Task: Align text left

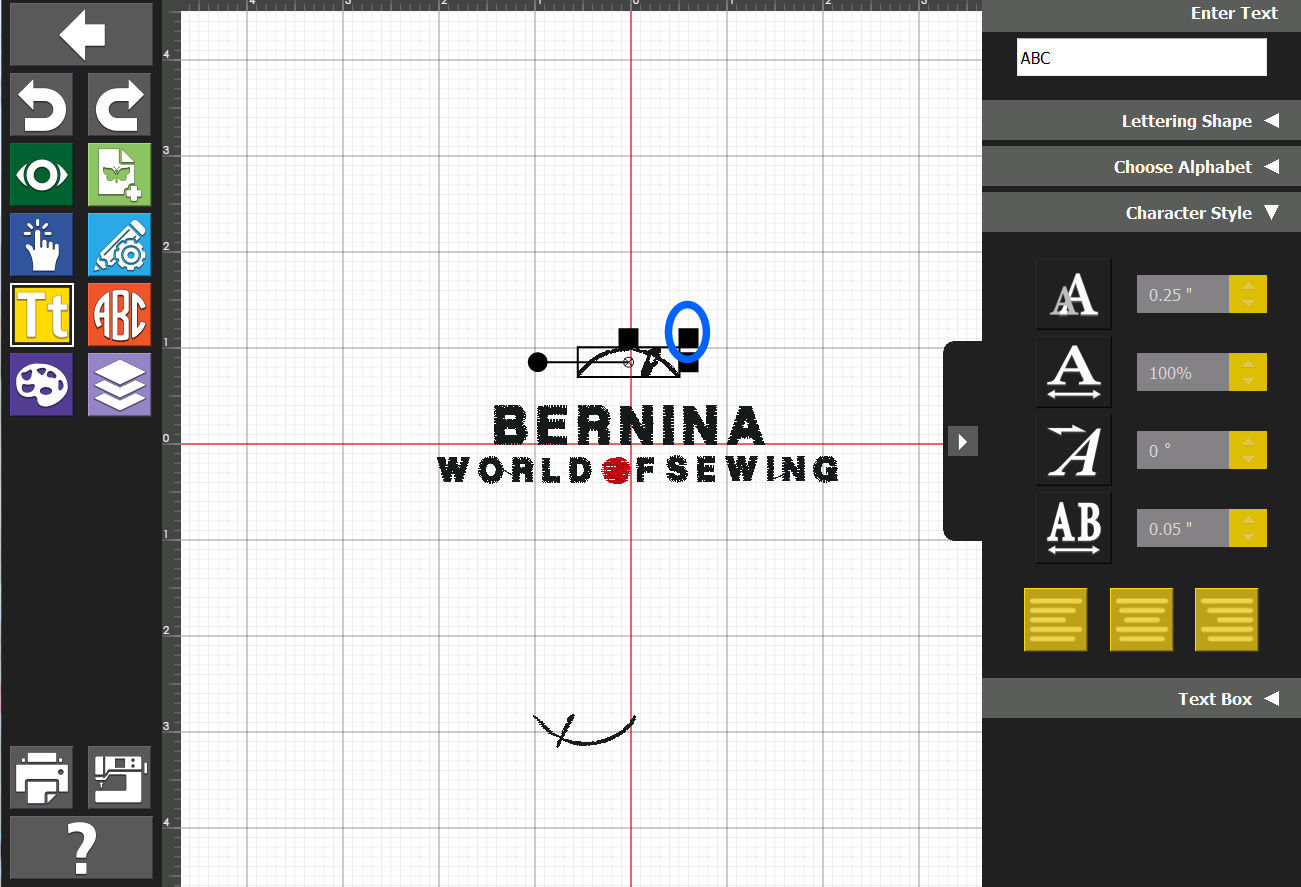Action: click(x=1055, y=620)
